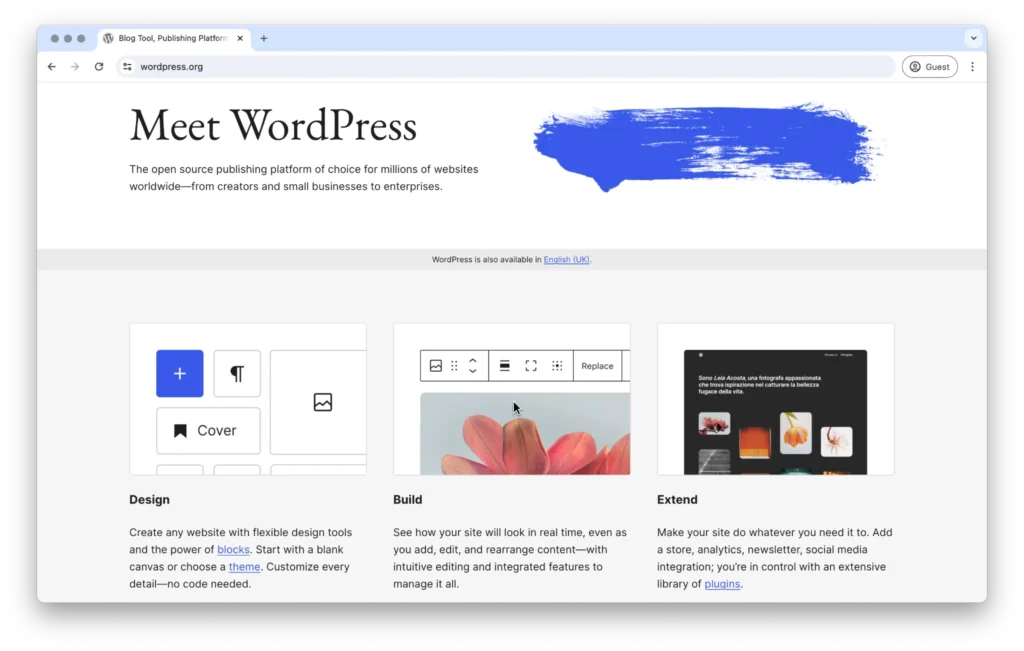Click the Replace button in Build toolbar
1024x651 pixels.
(598, 366)
